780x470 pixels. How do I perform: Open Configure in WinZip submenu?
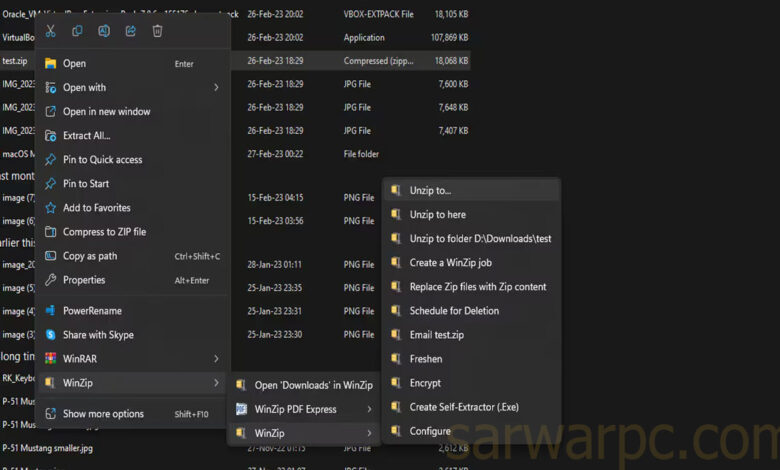[472, 431]
